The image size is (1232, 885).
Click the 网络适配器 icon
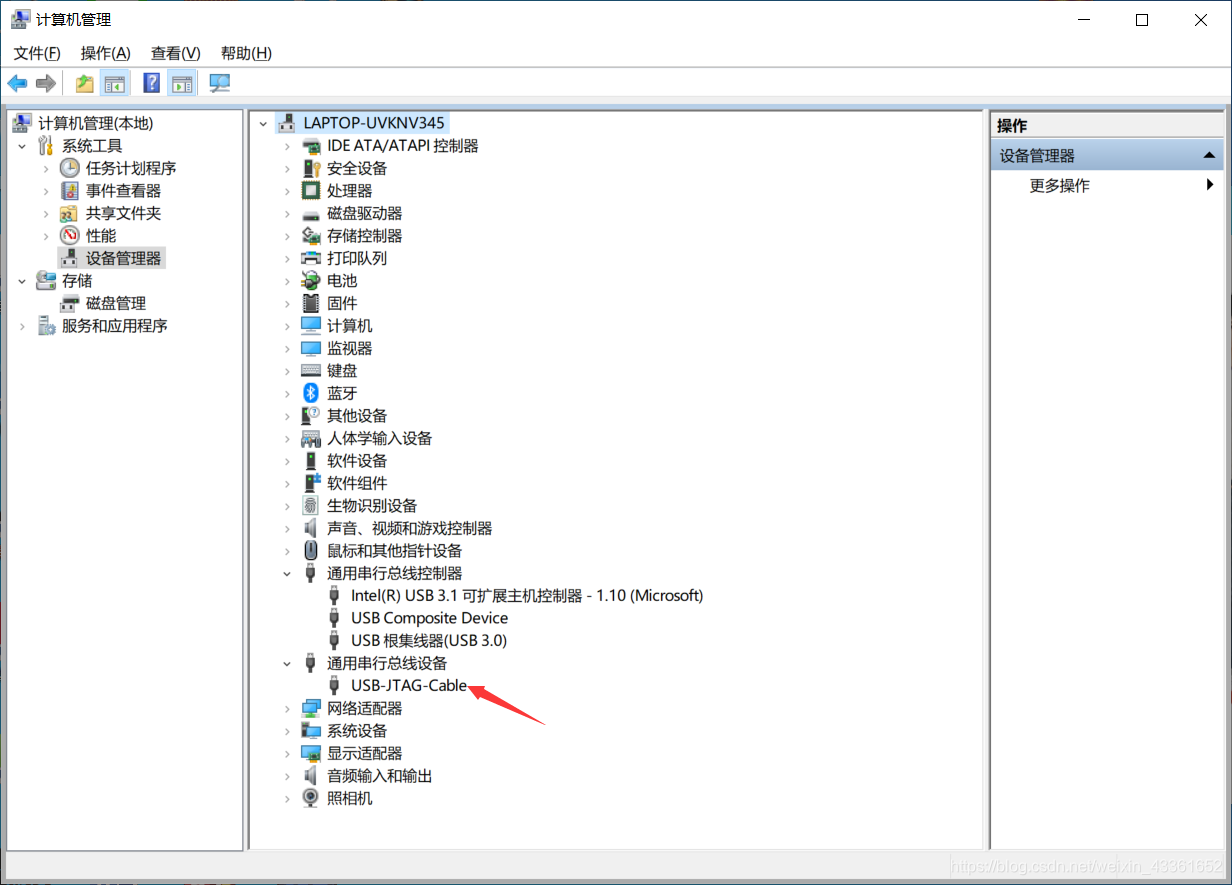pyautogui.click(x=311, y=708)
